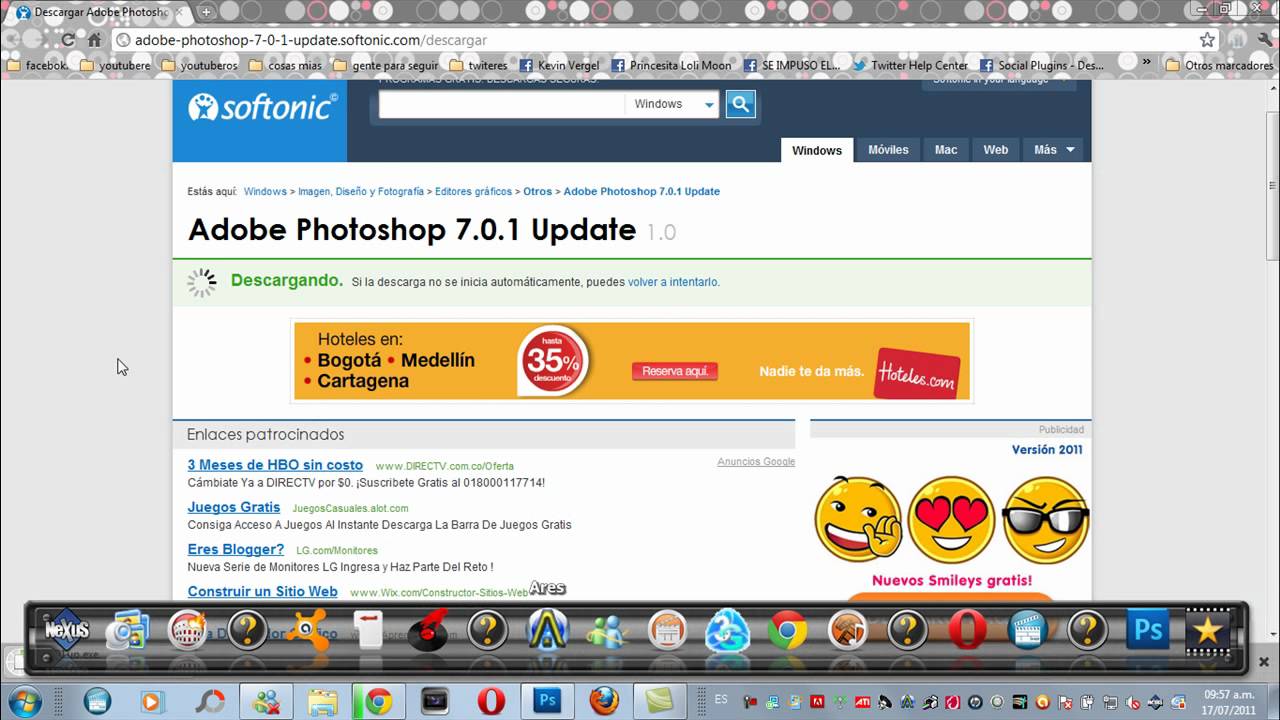Click the Anuncios Google link
Viewport: 1280px width, 720px height.
[x=756, y=462]
